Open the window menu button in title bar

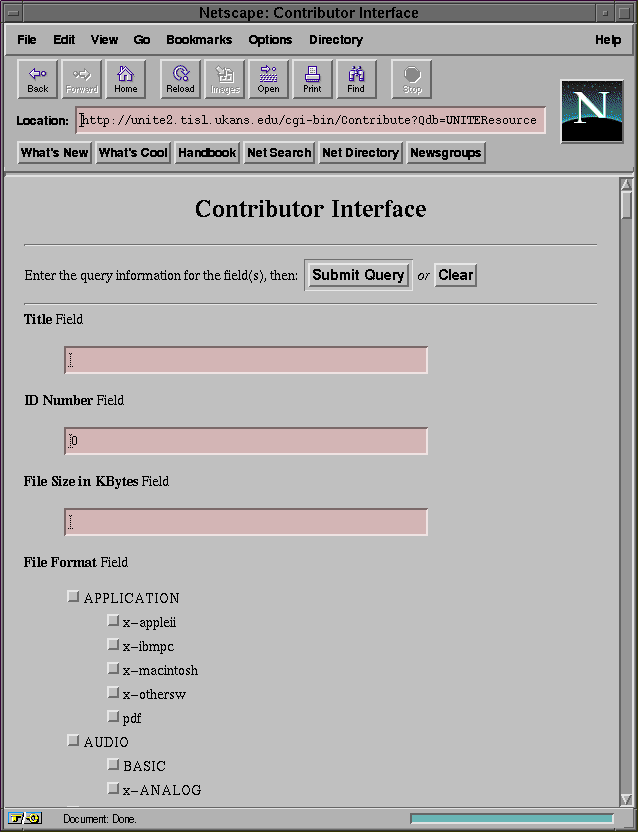13,13
